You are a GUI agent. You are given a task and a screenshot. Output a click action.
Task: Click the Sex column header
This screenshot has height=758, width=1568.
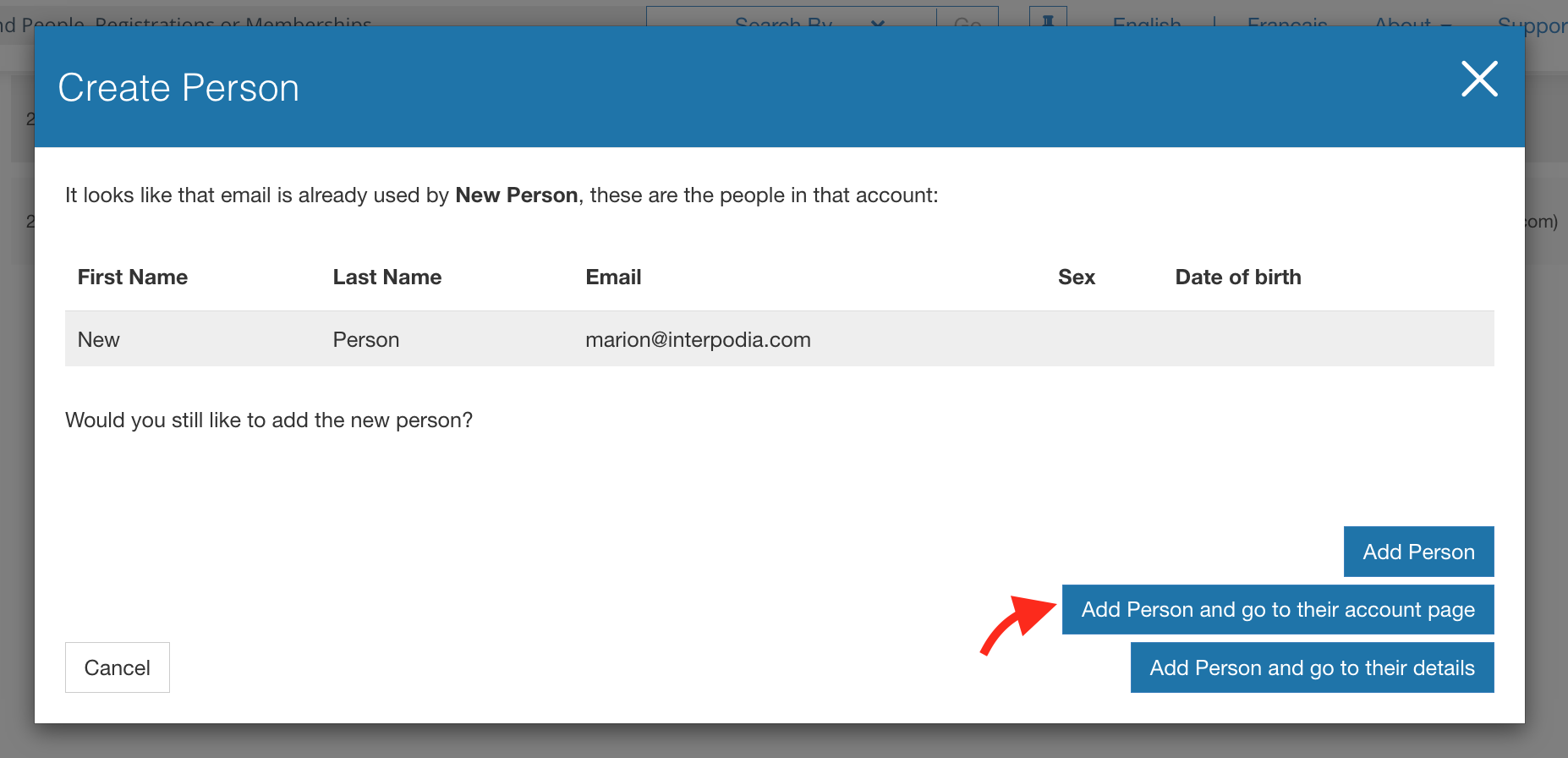click(x=1076, y=277)
